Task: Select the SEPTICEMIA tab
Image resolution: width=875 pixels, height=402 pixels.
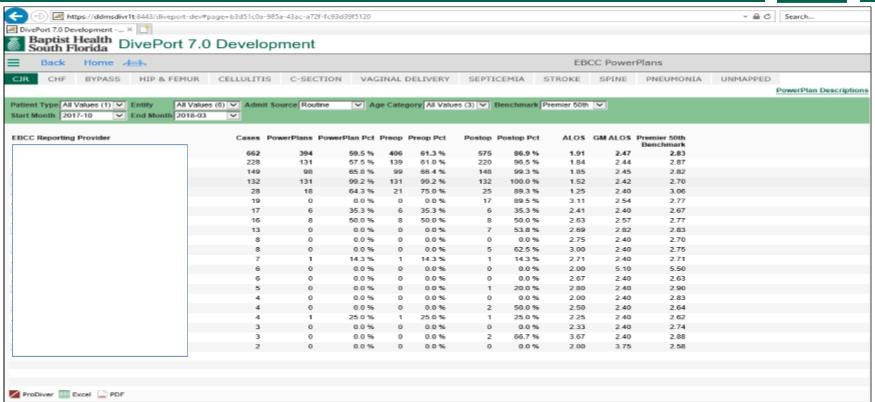Action: (x=496, y=79)
